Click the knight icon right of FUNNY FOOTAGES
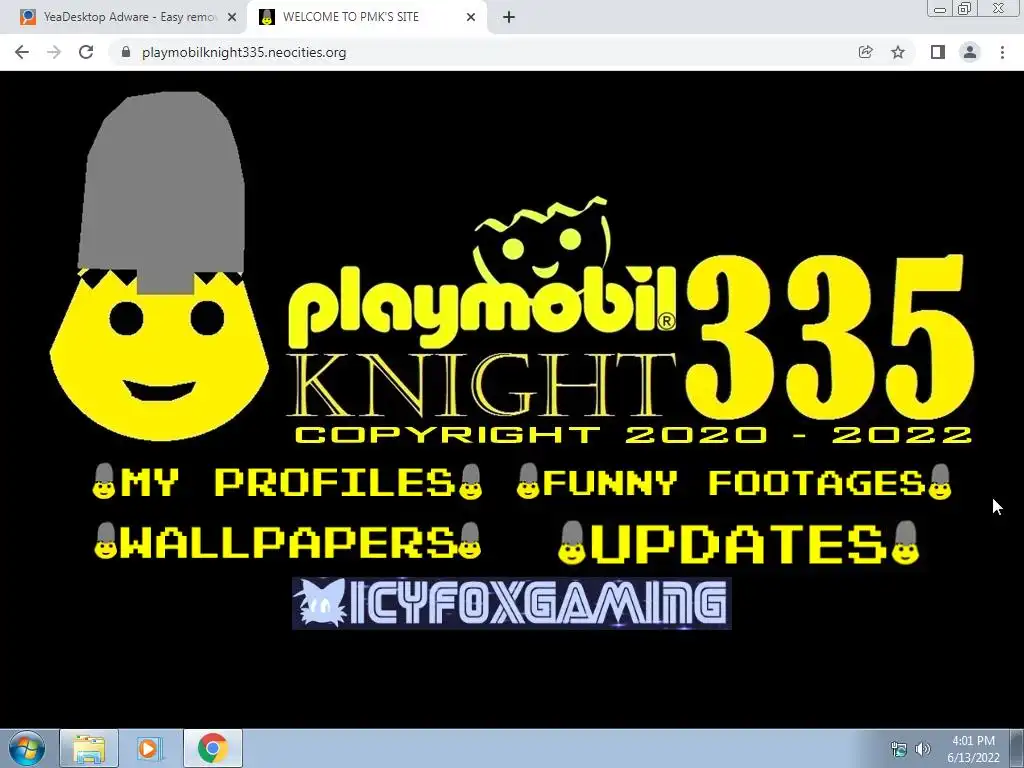The width and height of the screenshot is (1024, 768). coord(940,481)
